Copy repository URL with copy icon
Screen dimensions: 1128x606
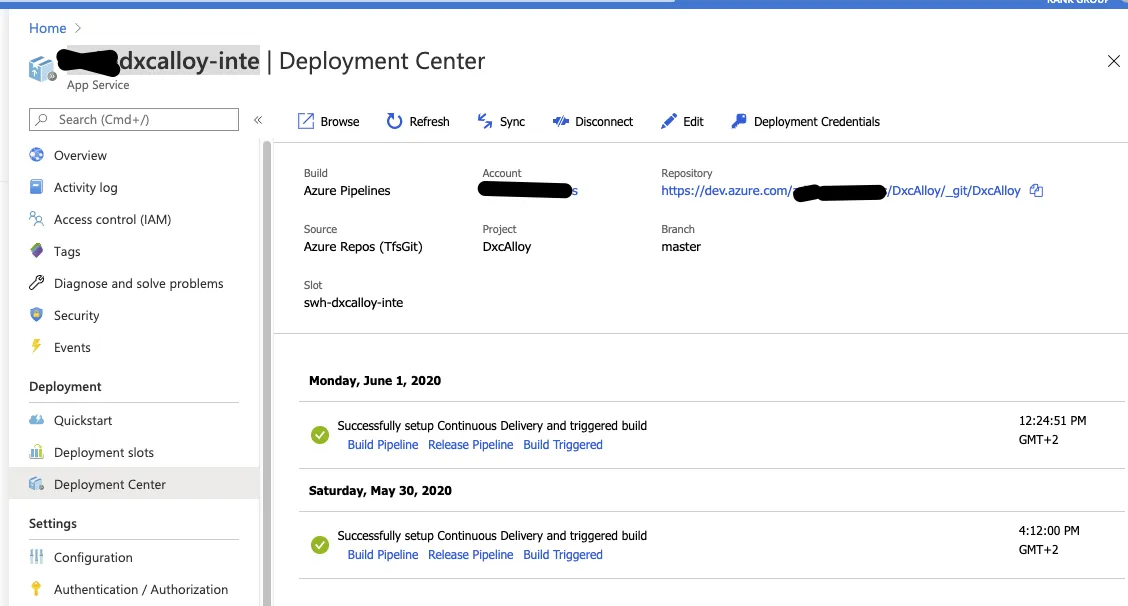point(1036,190)
